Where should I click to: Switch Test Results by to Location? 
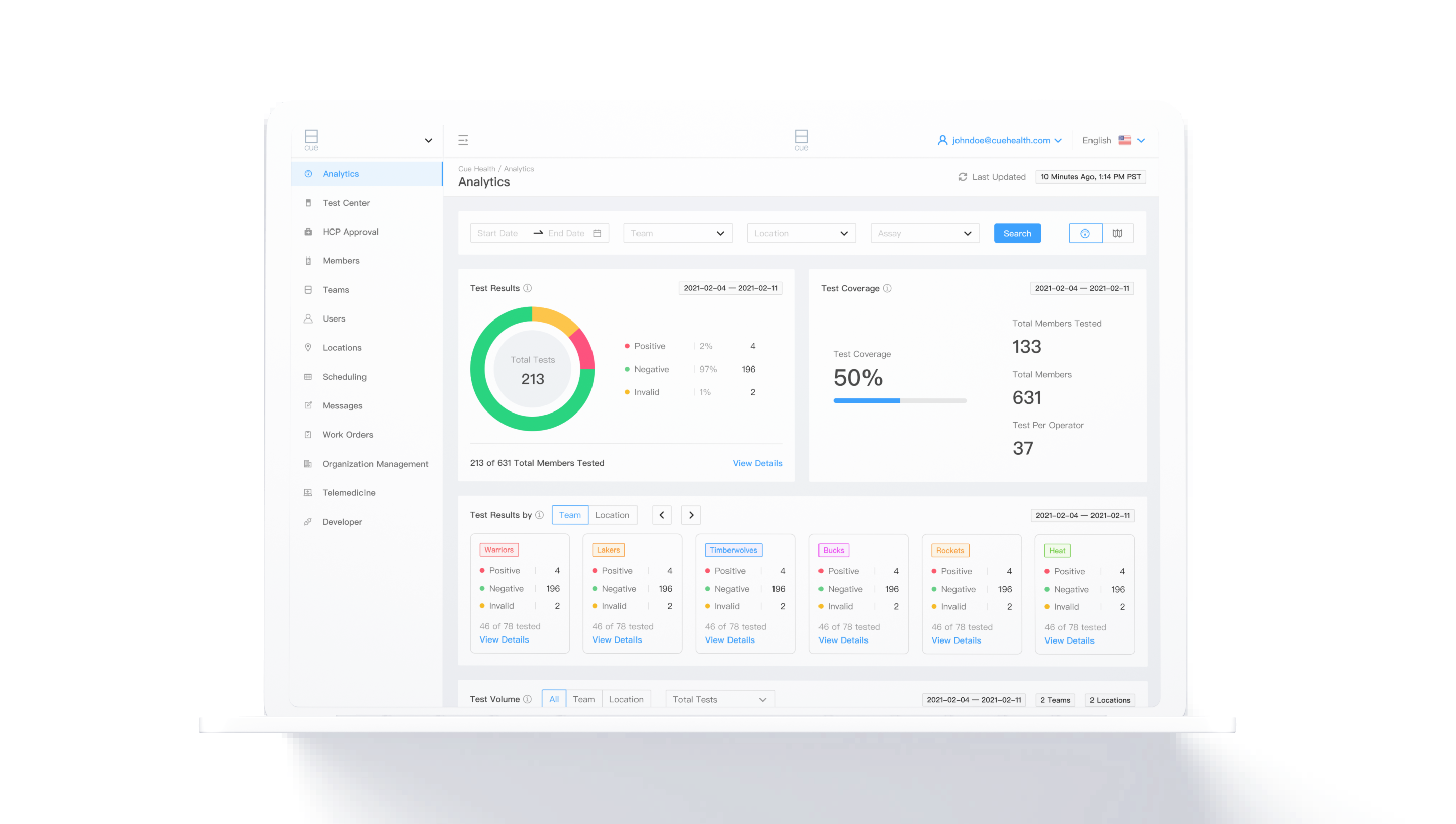[x=612, y=515]
